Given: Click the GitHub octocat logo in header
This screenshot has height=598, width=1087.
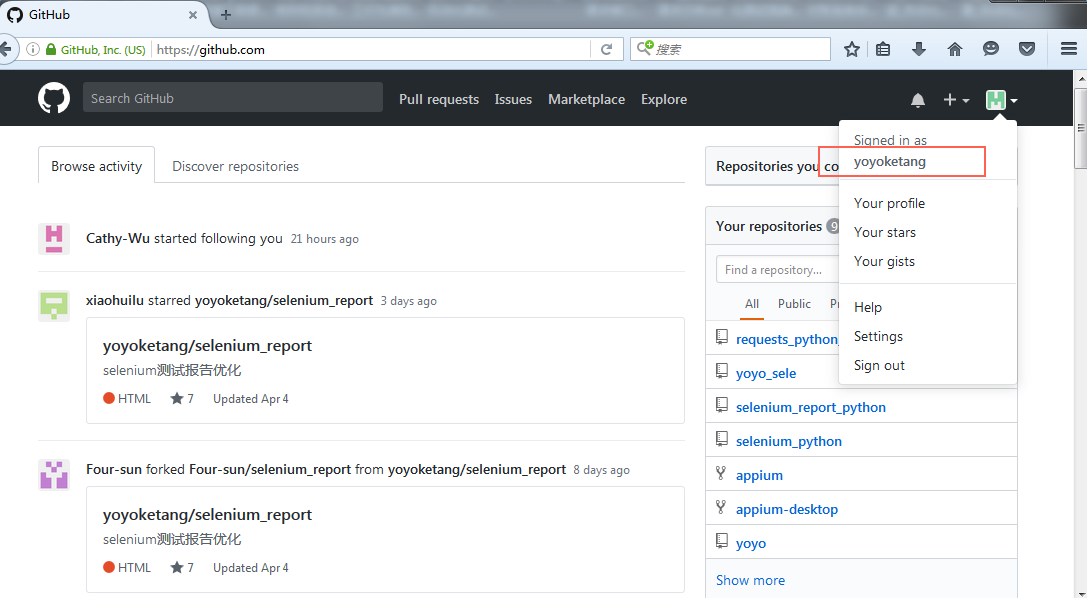Looking at the screenshot, I should (x=53, y=98).
